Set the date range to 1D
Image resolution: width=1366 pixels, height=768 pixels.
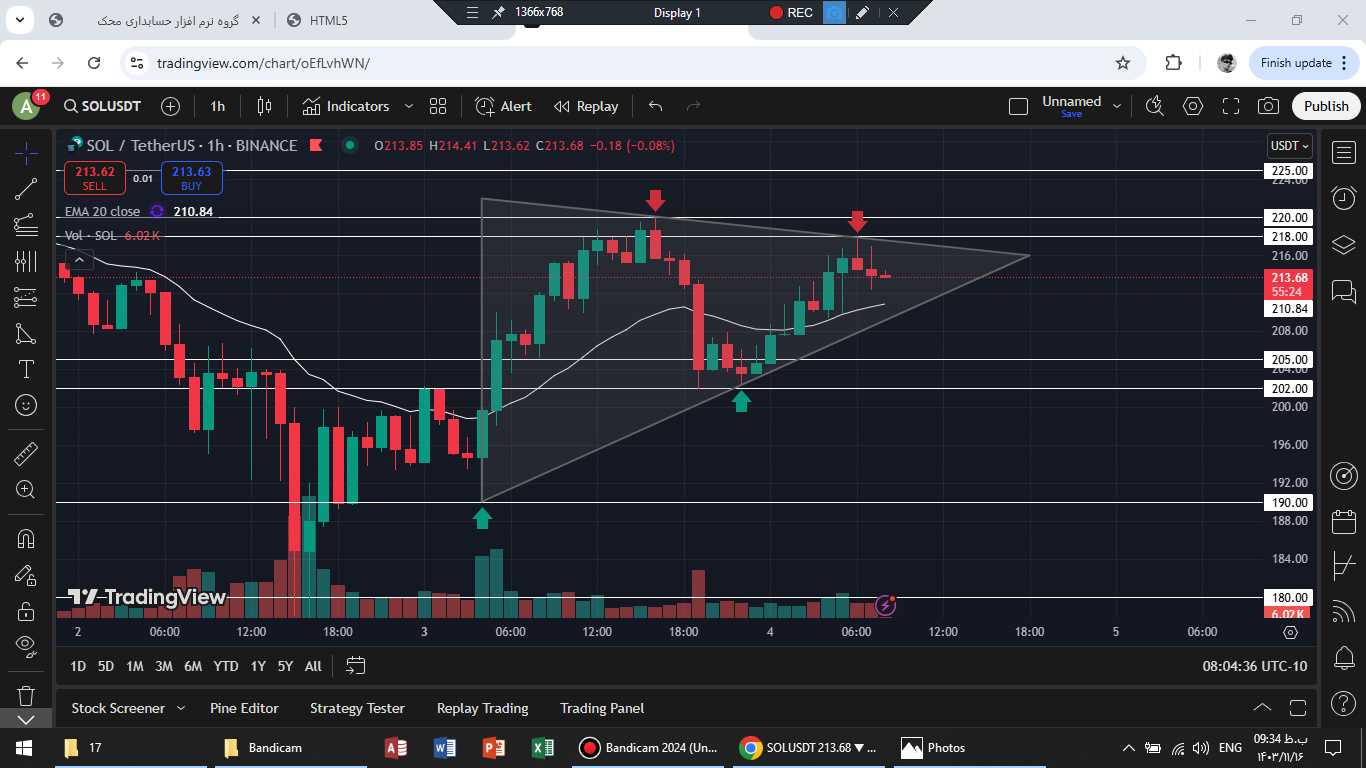[x=78, y=666]
